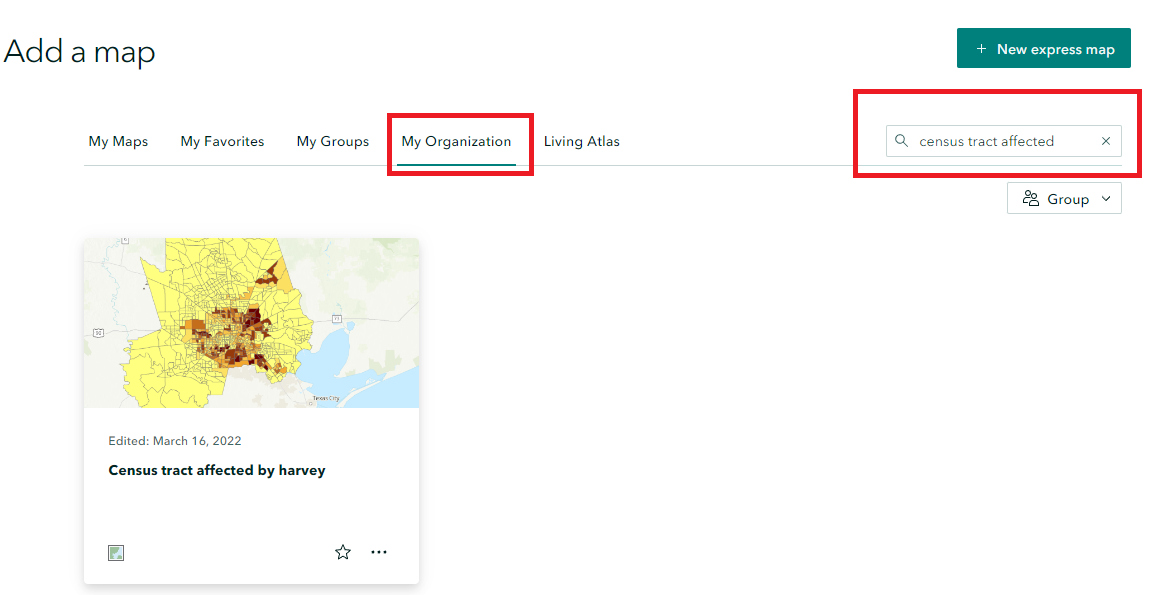Click the plus icon on New express map
This screenshot has width=1167, height=595.
point(981,49)
